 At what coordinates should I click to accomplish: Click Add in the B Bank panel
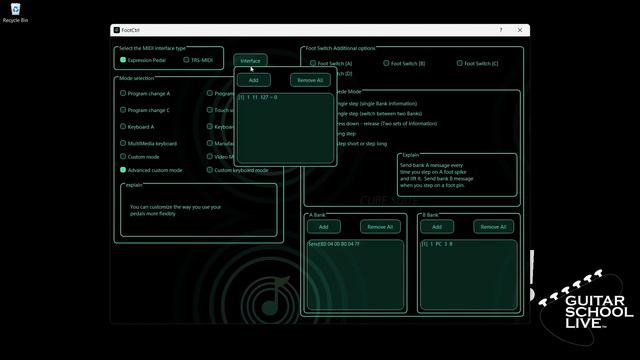tap(437, 227)
